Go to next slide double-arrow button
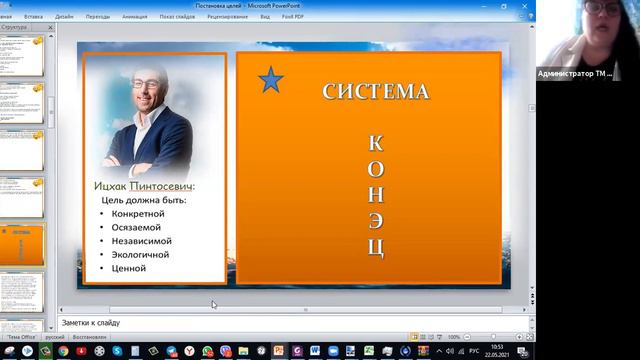Image resolution: width=640 pixels, height=360 pixels. pyautogui.click(x=532, y=302)
